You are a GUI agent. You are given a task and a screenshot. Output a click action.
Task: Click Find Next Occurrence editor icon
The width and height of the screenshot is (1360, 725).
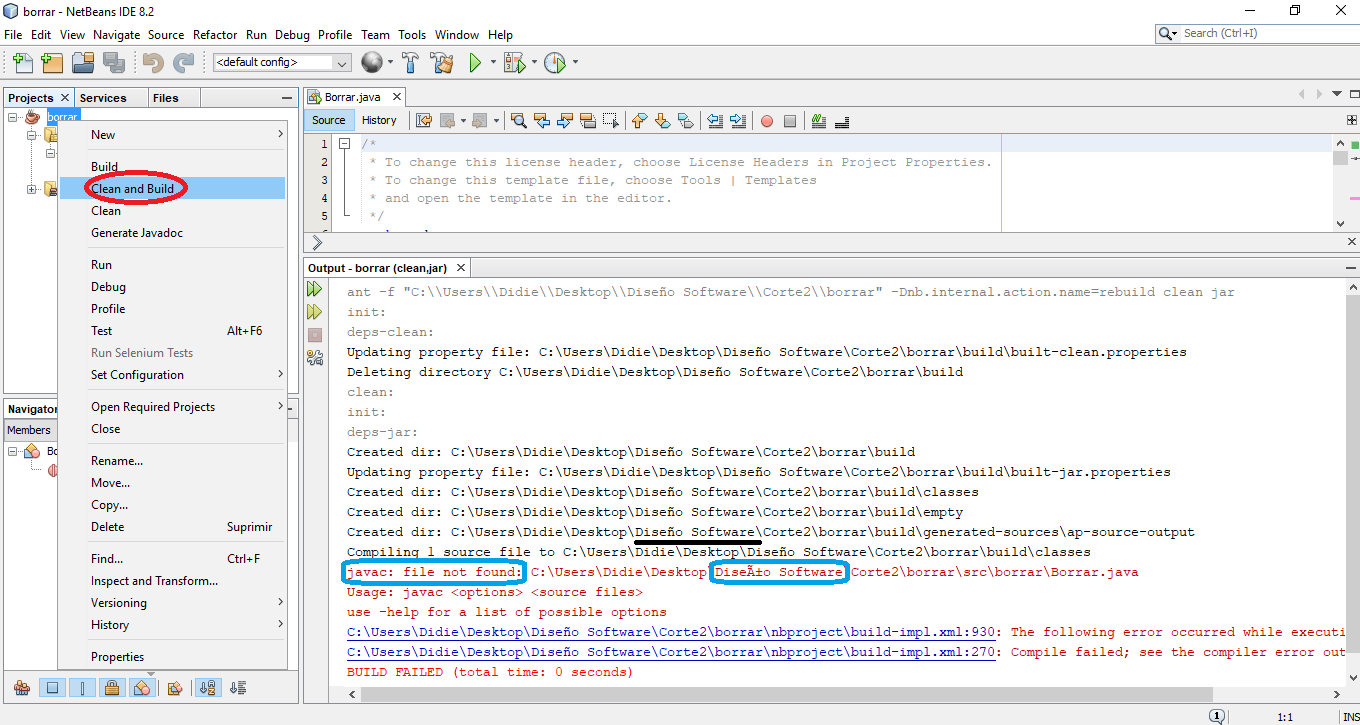point(565,121)
